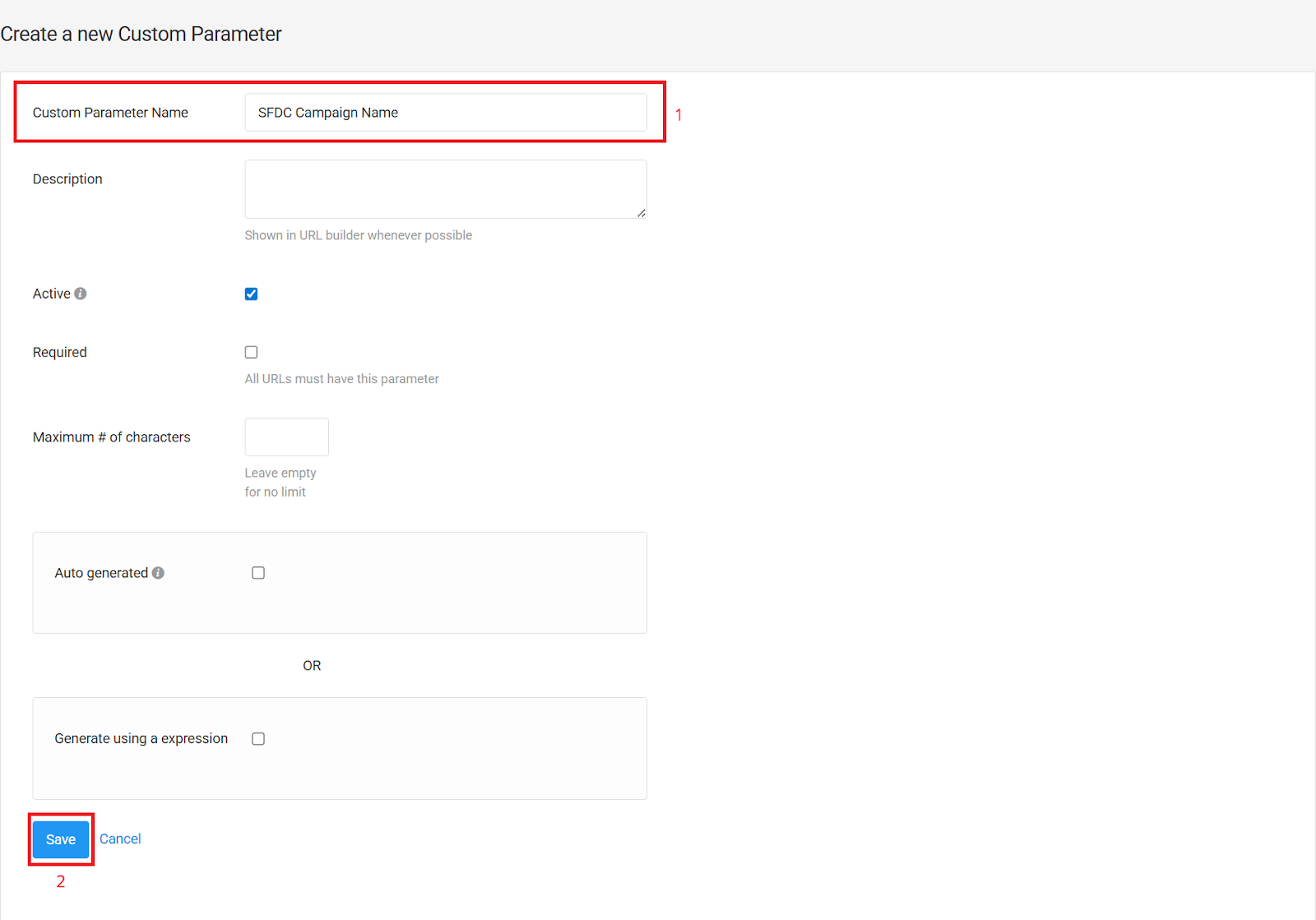This screenshot has height=920, width=1316.
Task: Click 'All URLs must have this parameter' hint
Action: [x=342, y=379]
